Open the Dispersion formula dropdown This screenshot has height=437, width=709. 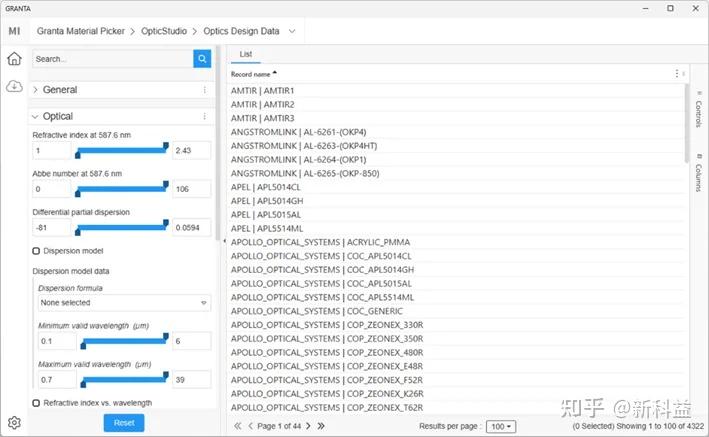(124, 303)
